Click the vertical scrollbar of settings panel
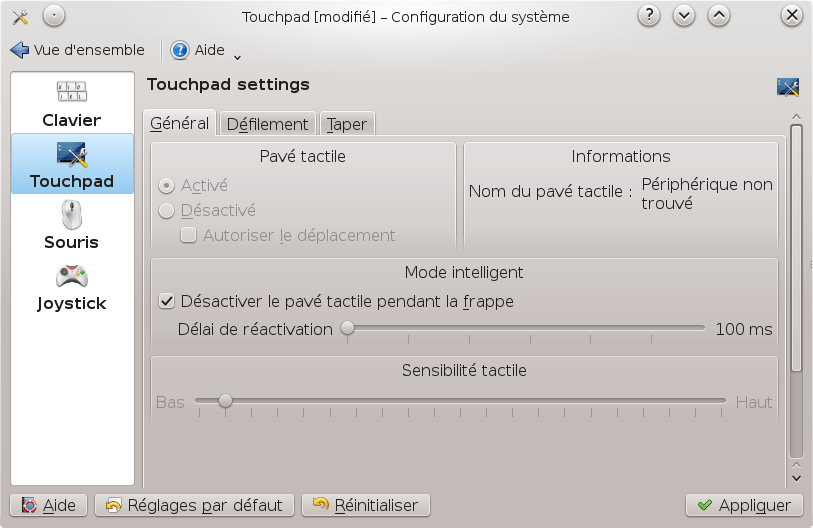Viewport: 813px width, 528px height. point(796,250)
